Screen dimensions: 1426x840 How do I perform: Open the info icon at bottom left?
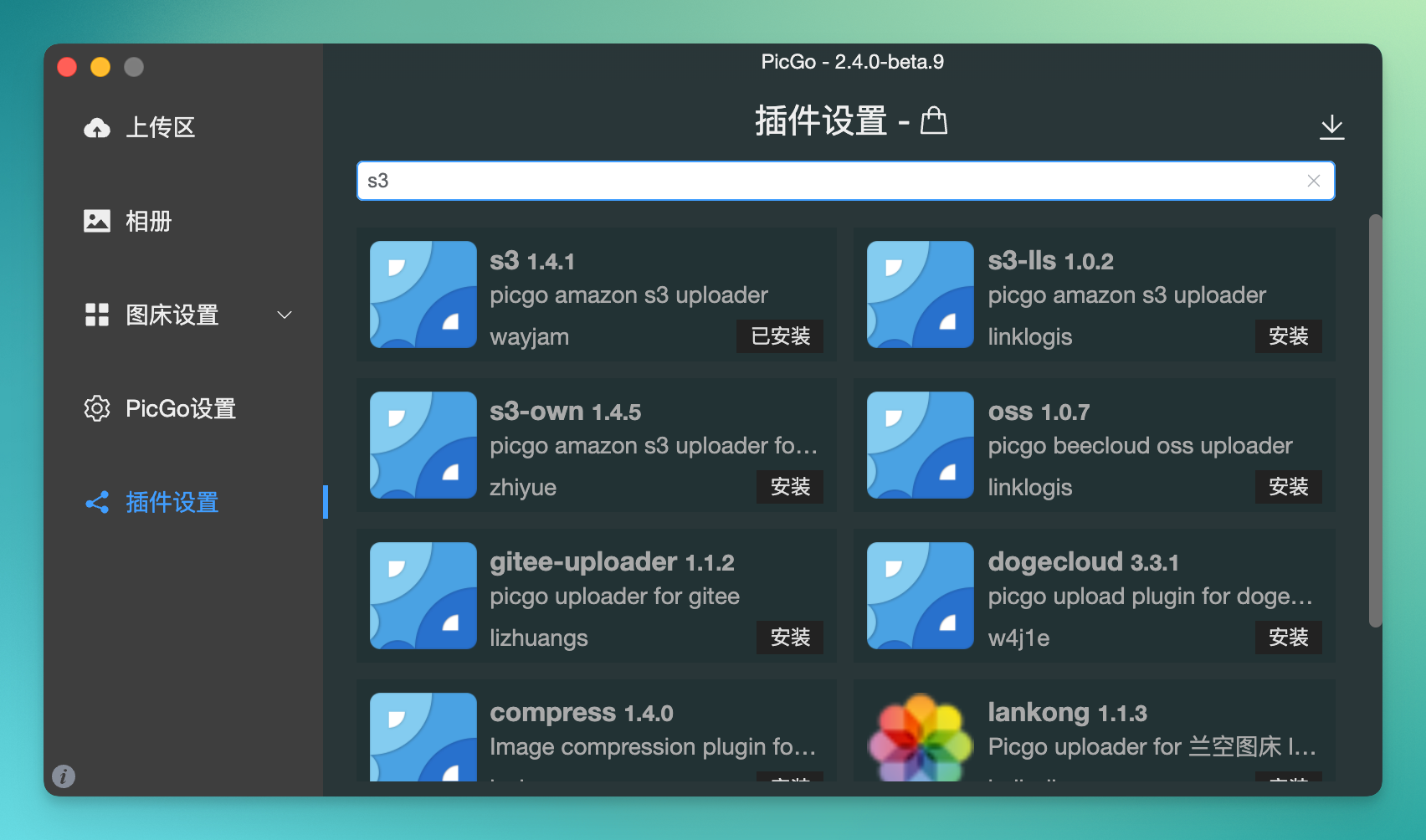64,776
